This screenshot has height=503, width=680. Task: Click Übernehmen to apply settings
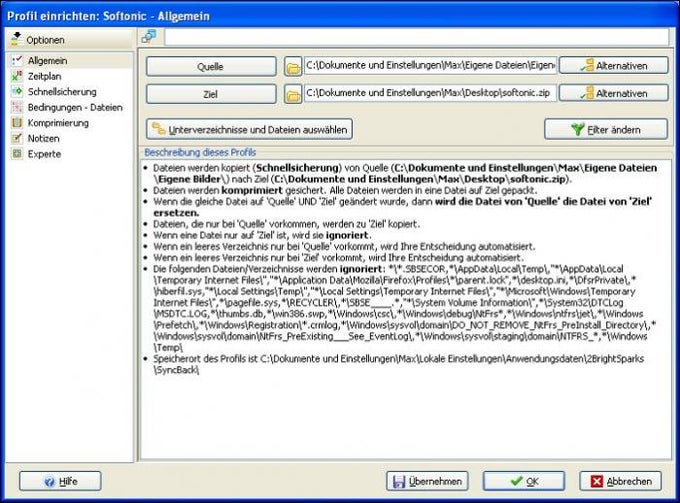click(427, 481)
